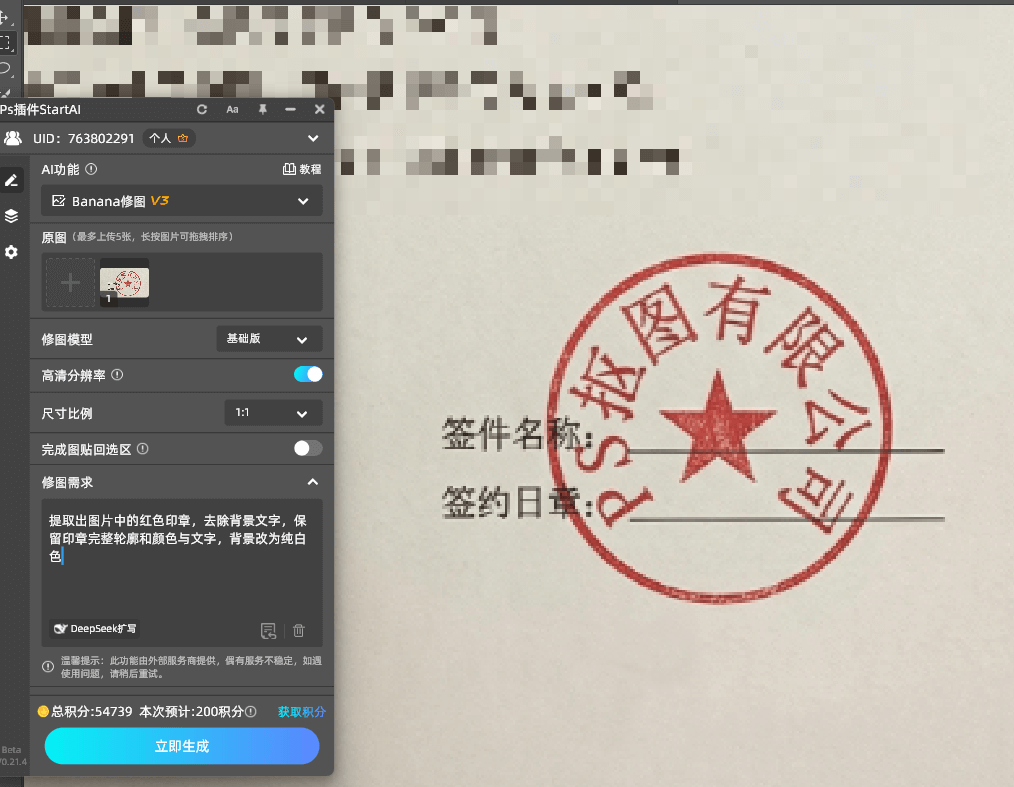
Task: Open the 修图模型 基础版 dropdown
Action: click(x=269, y=338)
